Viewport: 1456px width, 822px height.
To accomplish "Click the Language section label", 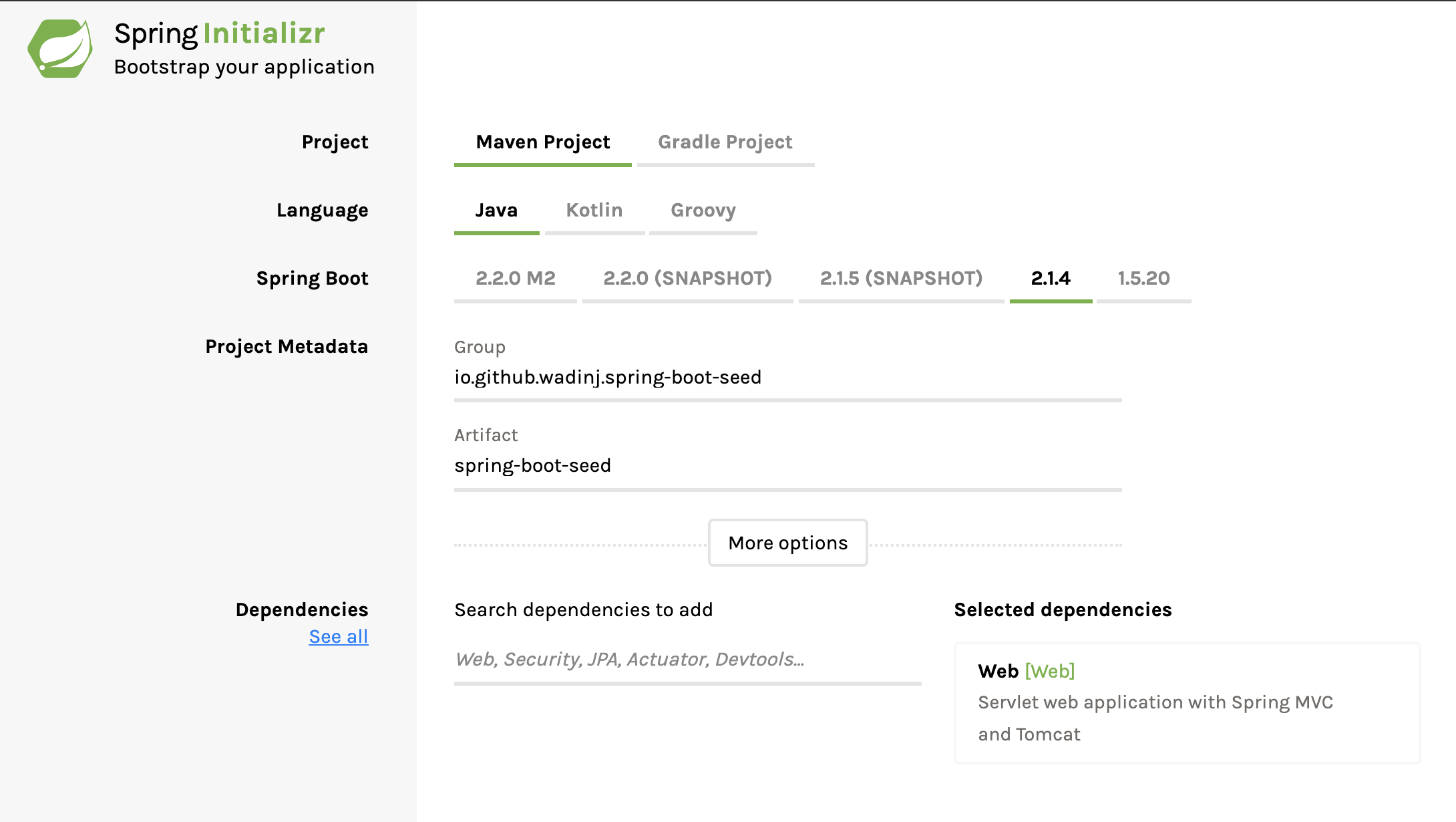I will click(323, 211).
